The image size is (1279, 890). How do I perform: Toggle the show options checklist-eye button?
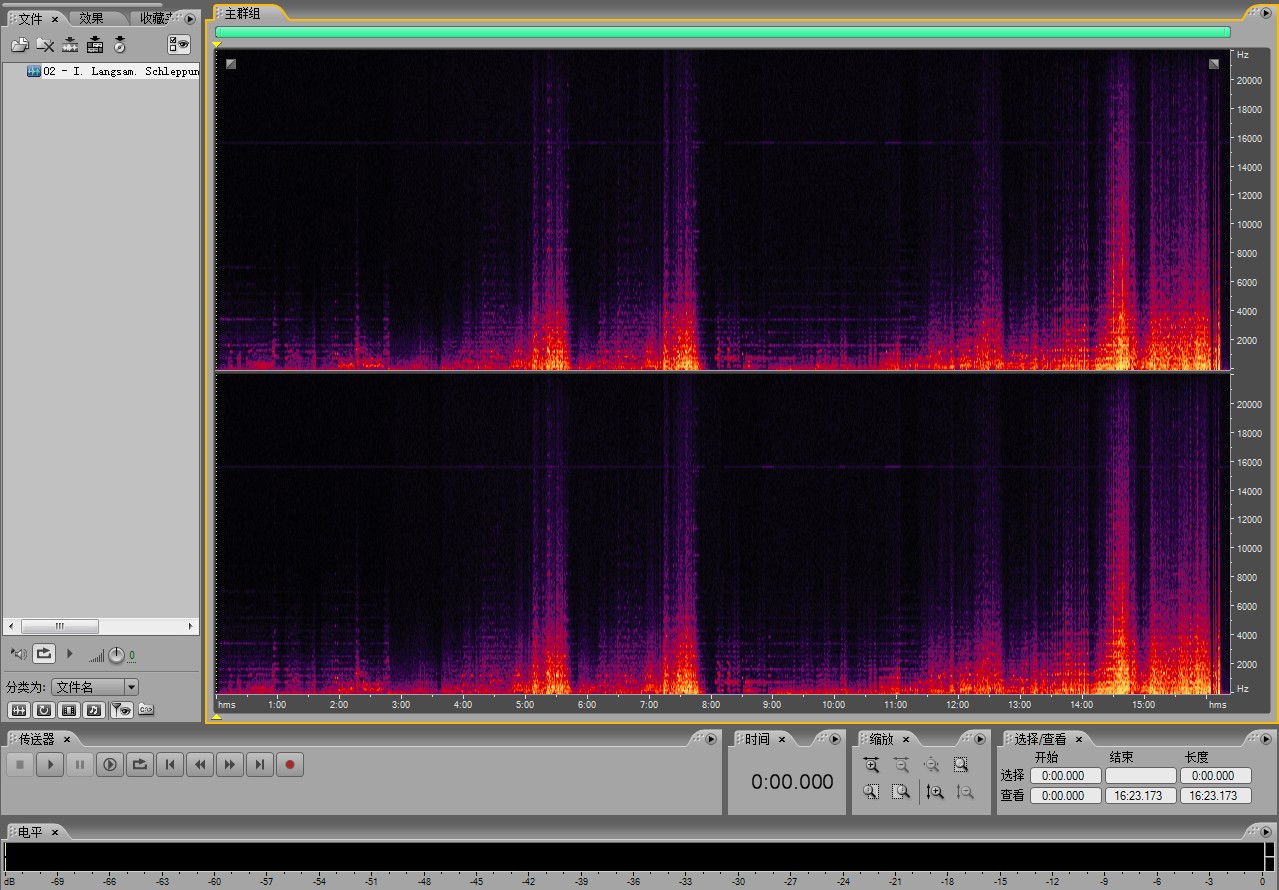pos(179,44)
